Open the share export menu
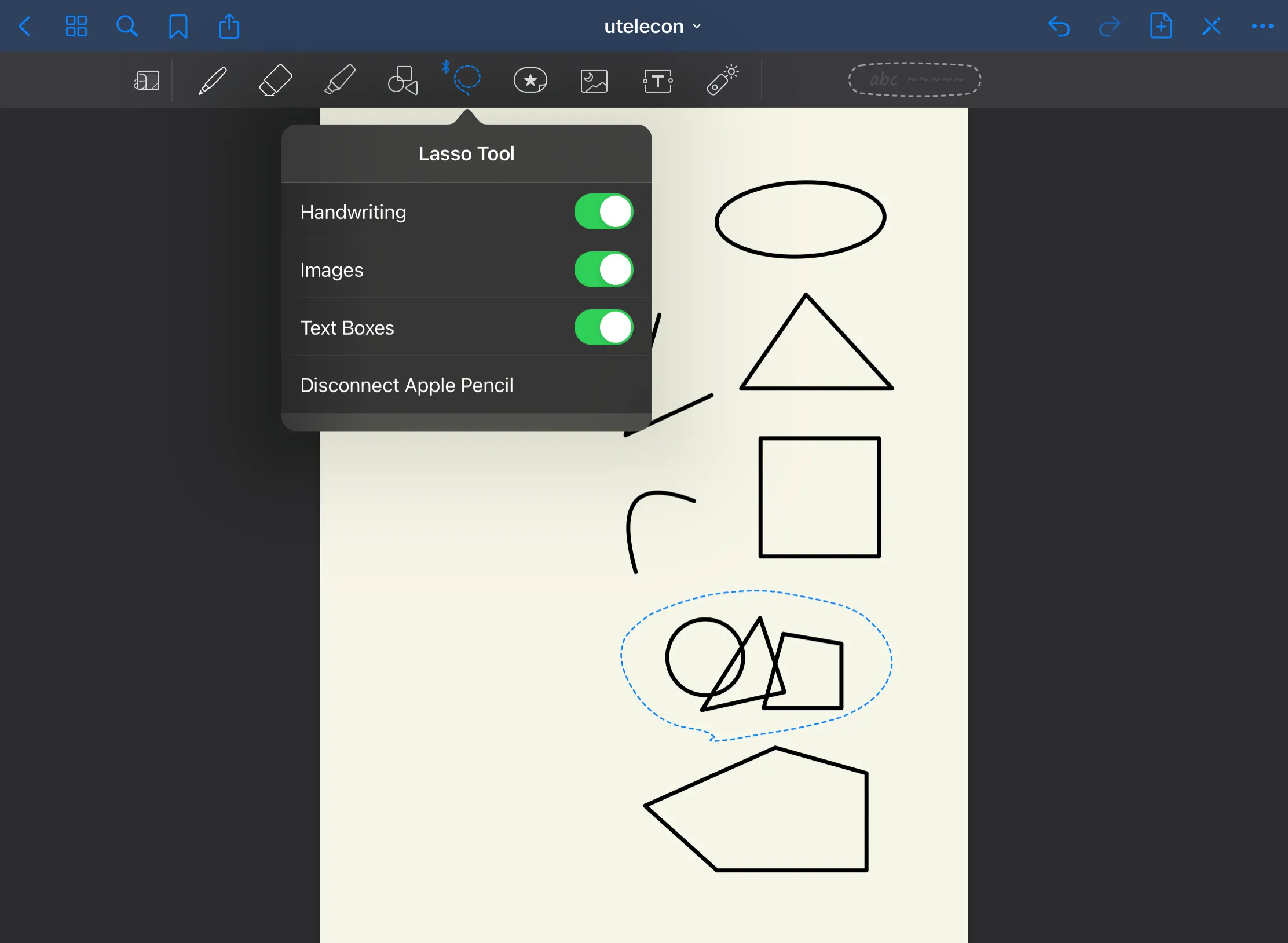 pos(229,27)
